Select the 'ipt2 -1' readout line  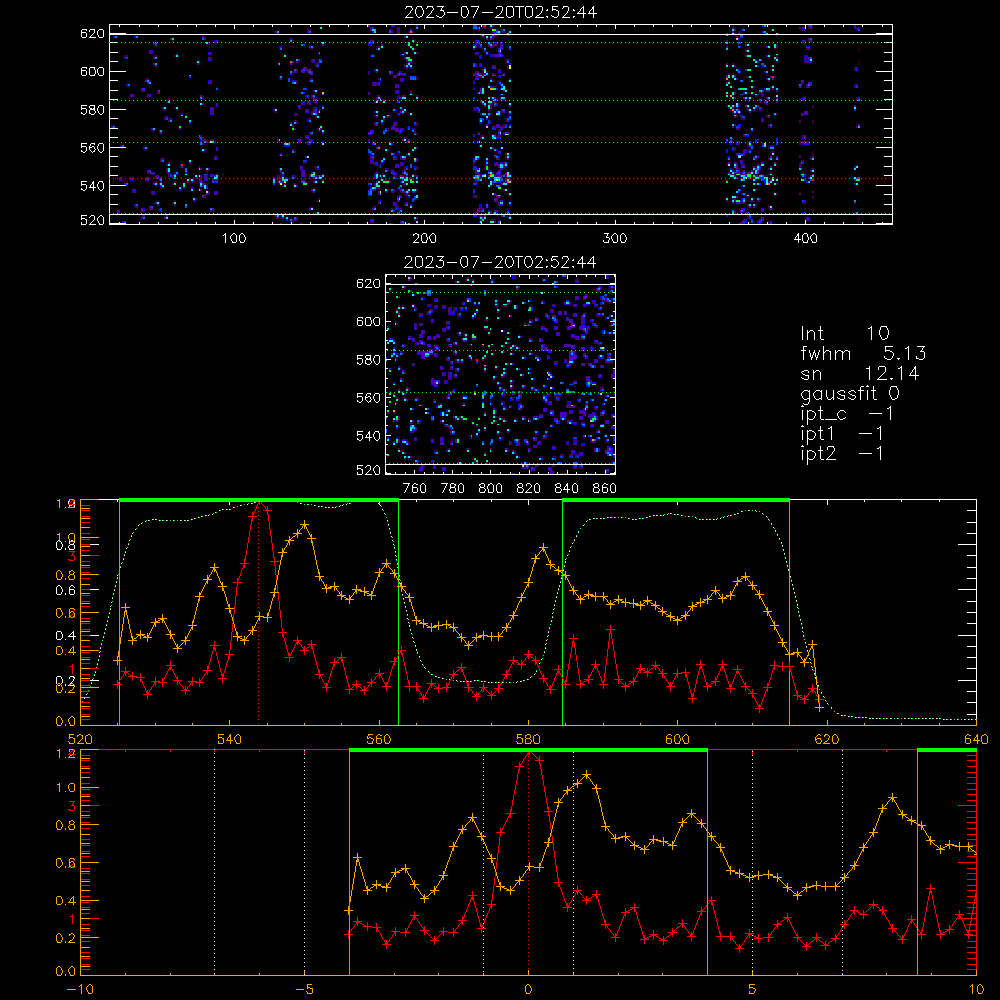point(842,453)
